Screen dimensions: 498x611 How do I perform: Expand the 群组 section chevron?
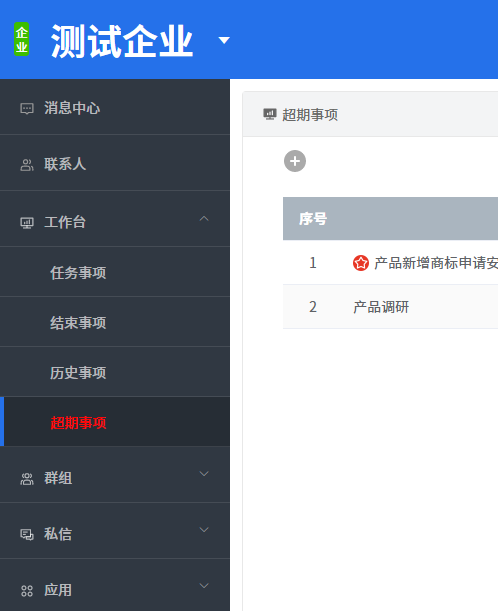coord(204,474)
